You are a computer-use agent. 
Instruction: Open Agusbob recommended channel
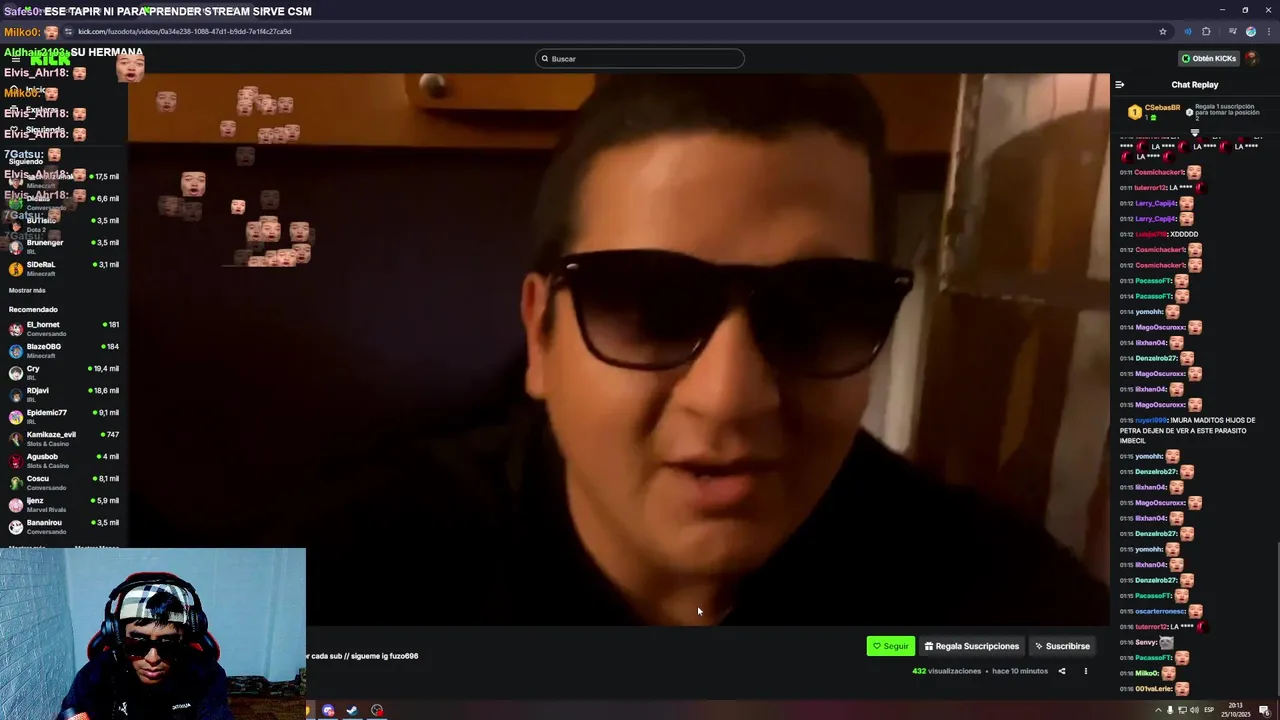point(64,460)
